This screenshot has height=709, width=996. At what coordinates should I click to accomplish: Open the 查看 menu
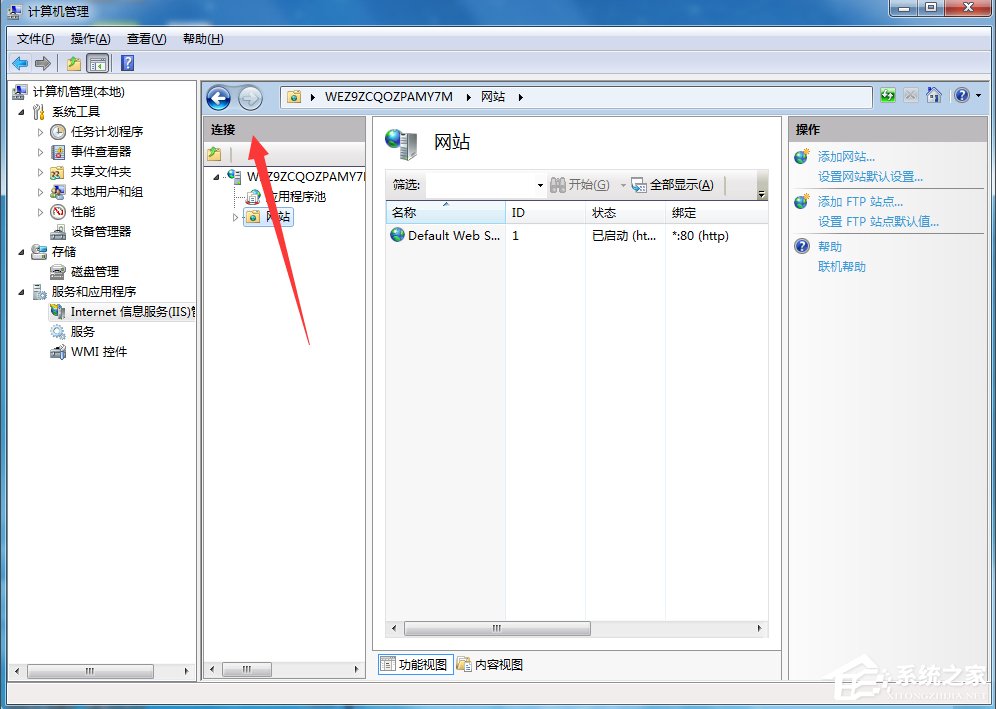(x=145, y=39)
